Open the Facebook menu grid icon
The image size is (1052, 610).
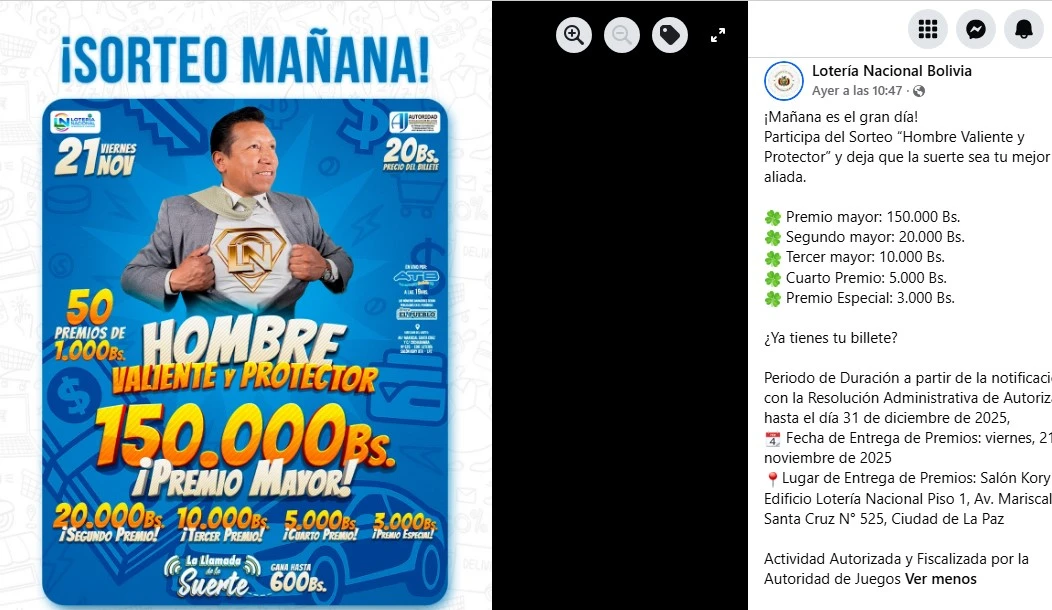[928, 29]
